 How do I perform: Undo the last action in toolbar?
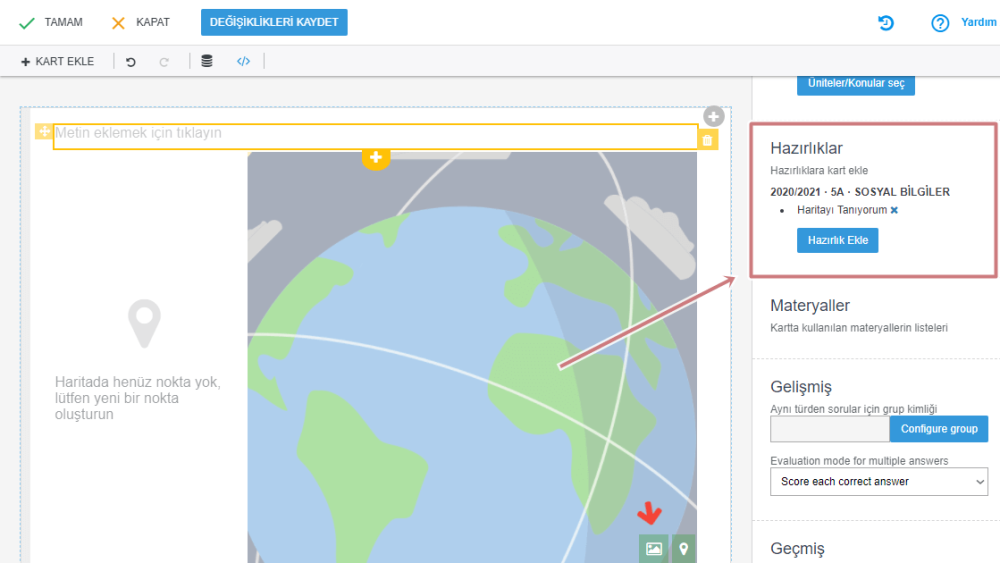pyautogui.click(x=131, y=62)
